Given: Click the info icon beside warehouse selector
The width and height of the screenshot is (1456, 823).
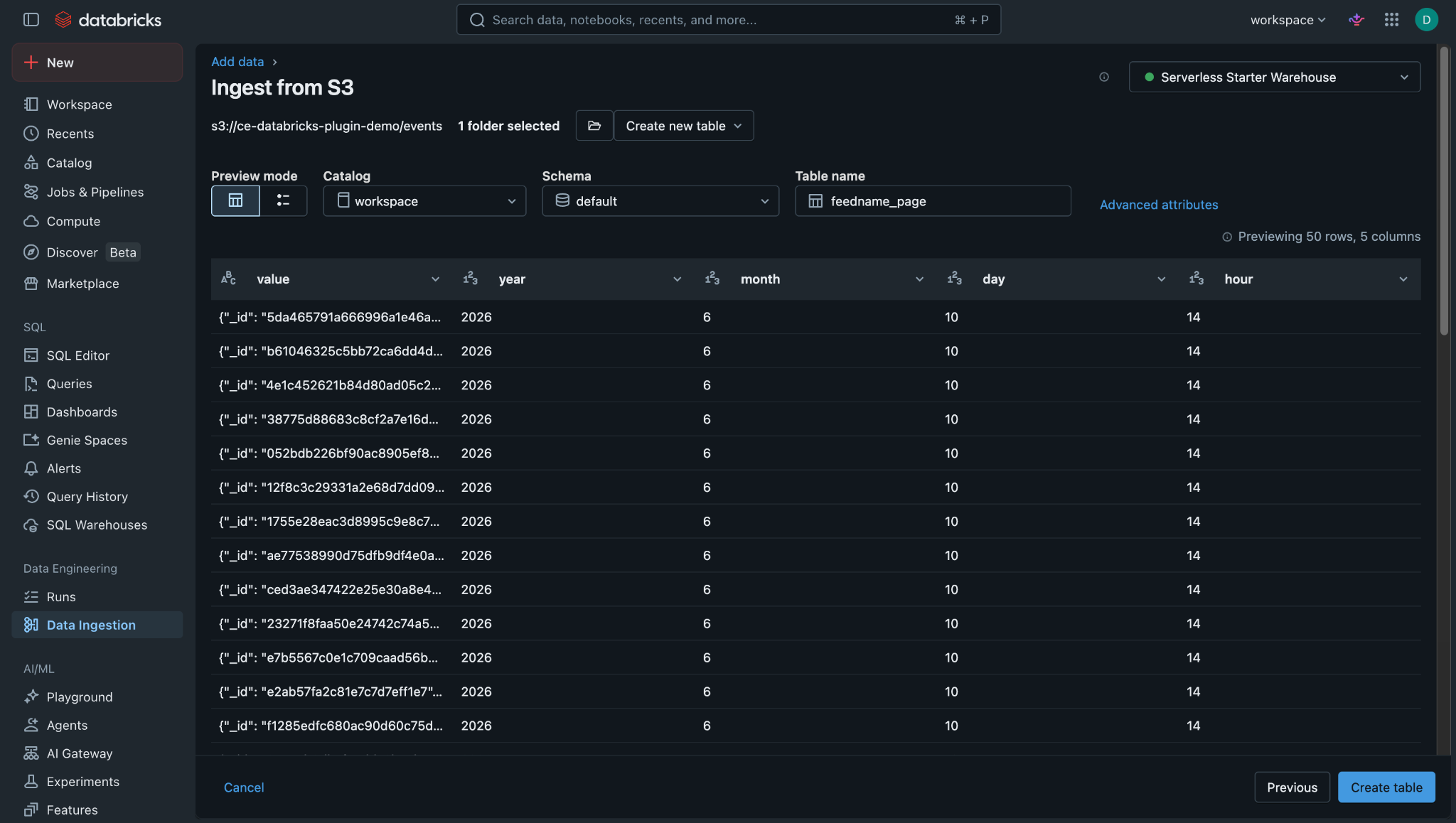Looking at the screenshot, I should [x=1103, y=77].
